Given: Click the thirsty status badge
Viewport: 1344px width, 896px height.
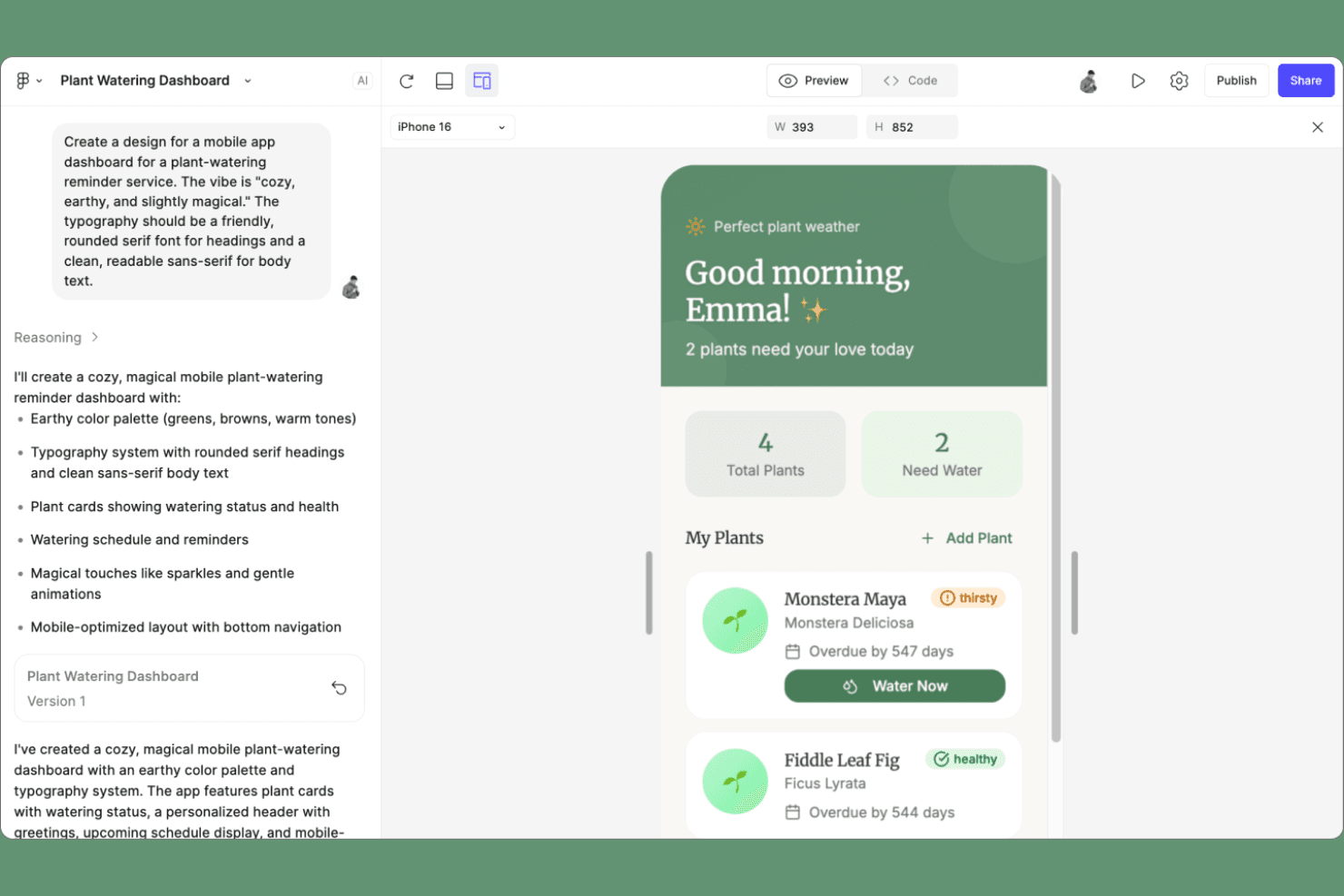Looking at the screenshot, I should 968,598.
